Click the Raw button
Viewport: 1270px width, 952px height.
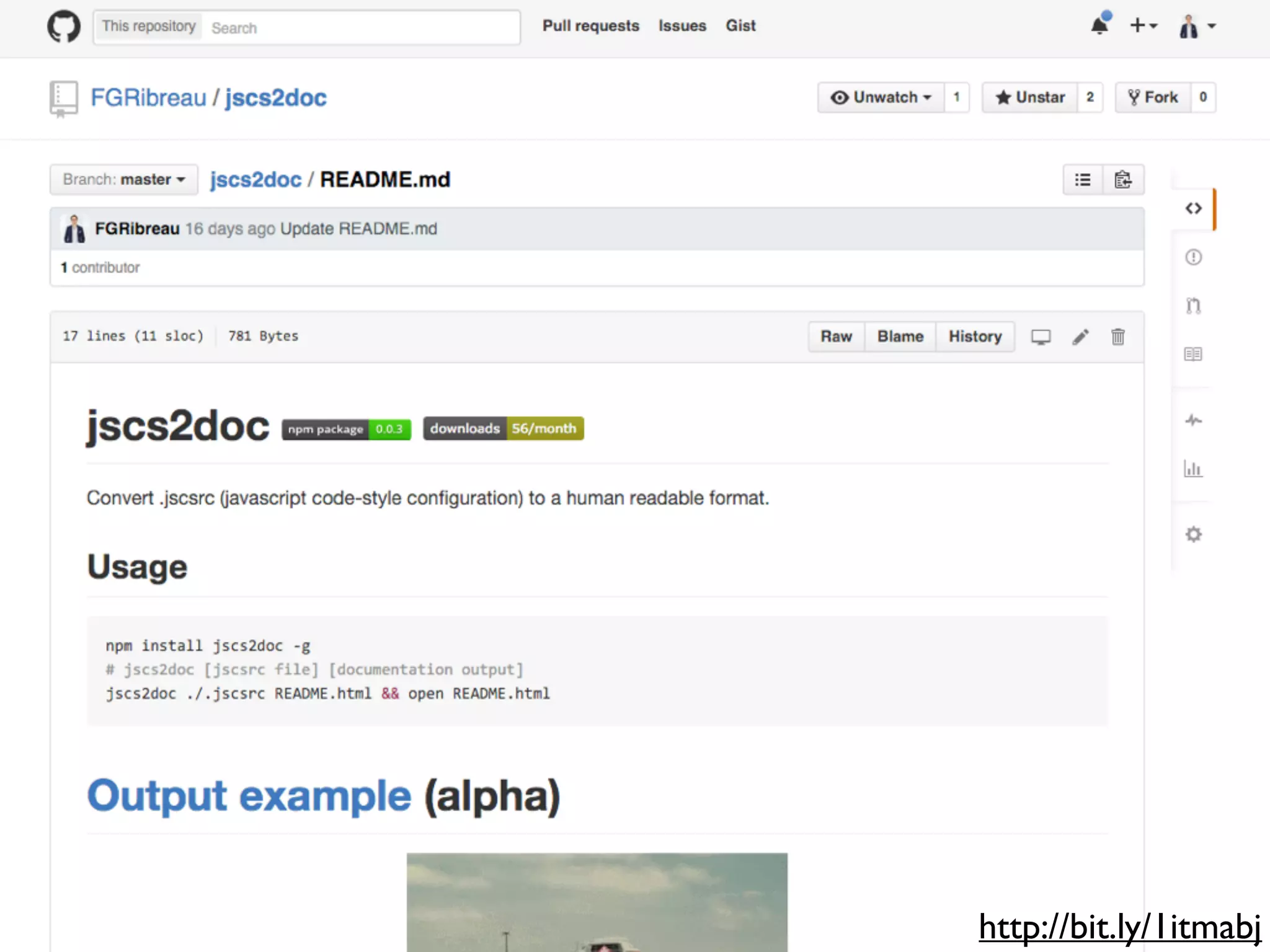point(836,337)
